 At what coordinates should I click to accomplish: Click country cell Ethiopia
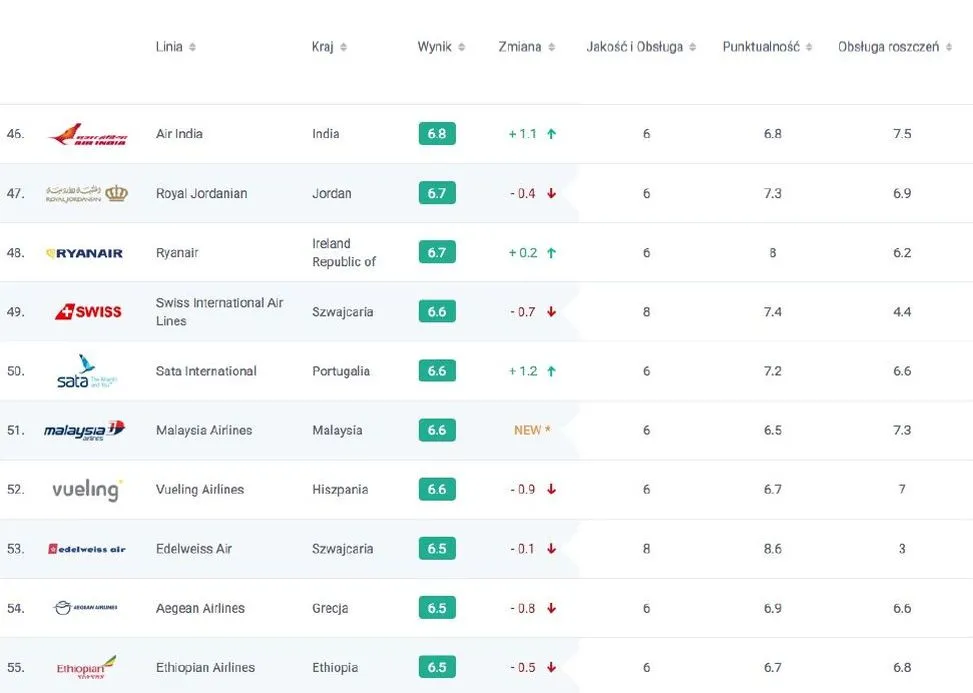[x=335, y=668]
